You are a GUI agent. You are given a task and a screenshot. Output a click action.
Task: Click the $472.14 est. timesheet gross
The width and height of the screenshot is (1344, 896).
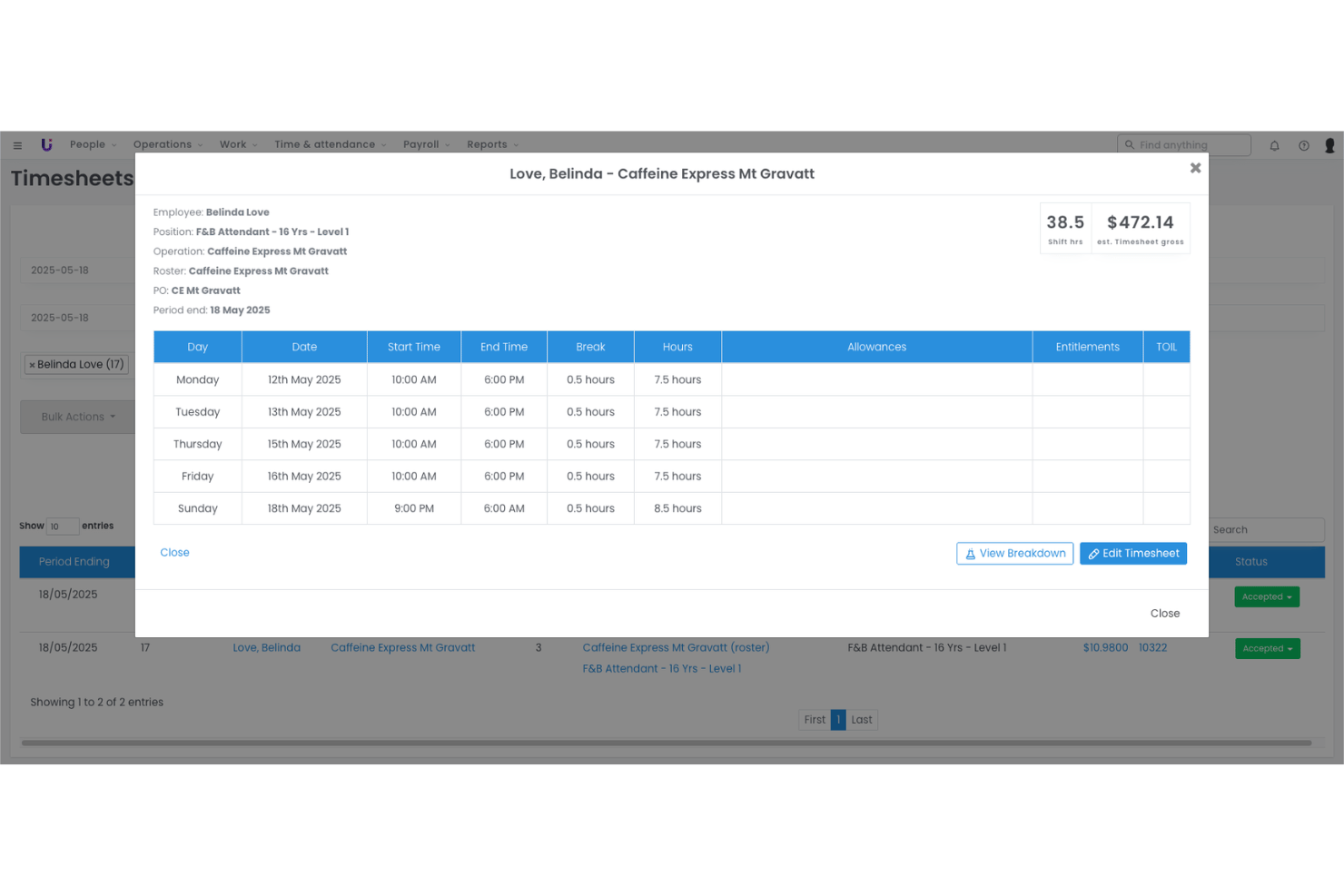click(x=1140, y=228)
